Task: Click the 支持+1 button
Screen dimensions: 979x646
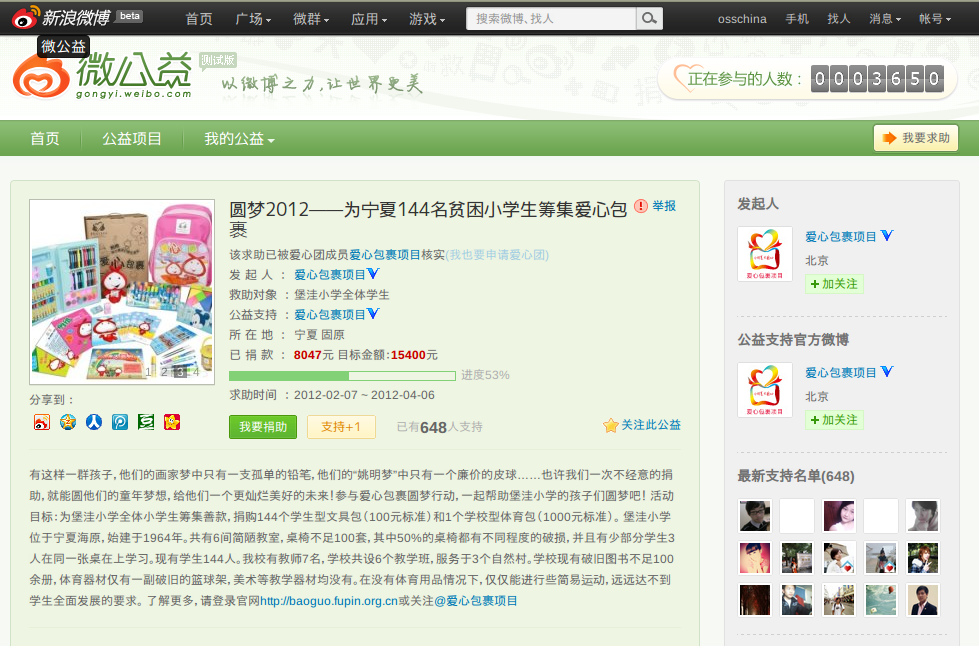Action: click(x=341, y=427)
